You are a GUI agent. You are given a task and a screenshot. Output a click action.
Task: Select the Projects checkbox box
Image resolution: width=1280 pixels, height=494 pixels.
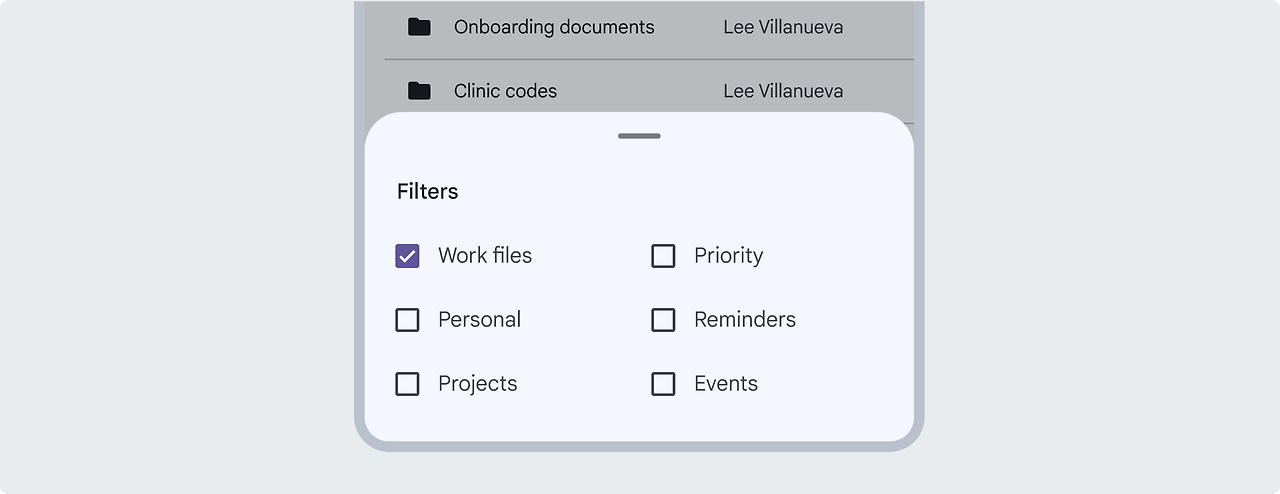tap(407, 384)
